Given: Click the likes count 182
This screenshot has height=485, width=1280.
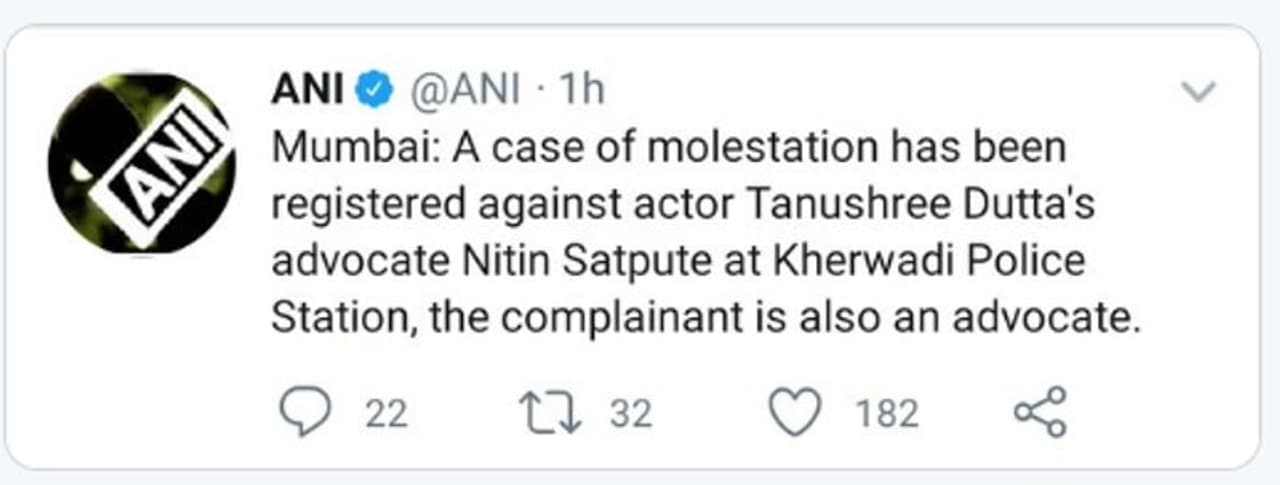Looking at the screenshot, I should [886, 414].
